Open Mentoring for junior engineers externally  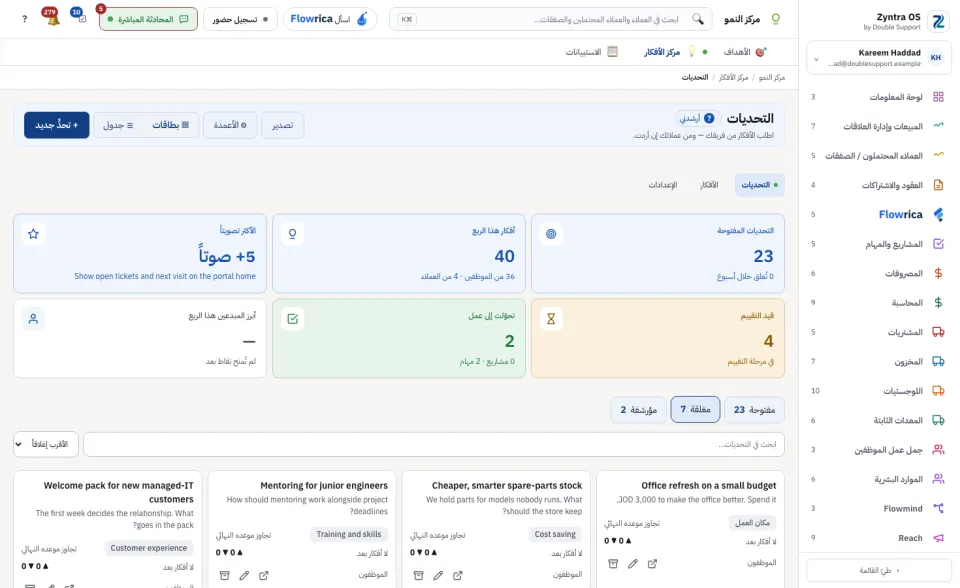tap(264, 576)
